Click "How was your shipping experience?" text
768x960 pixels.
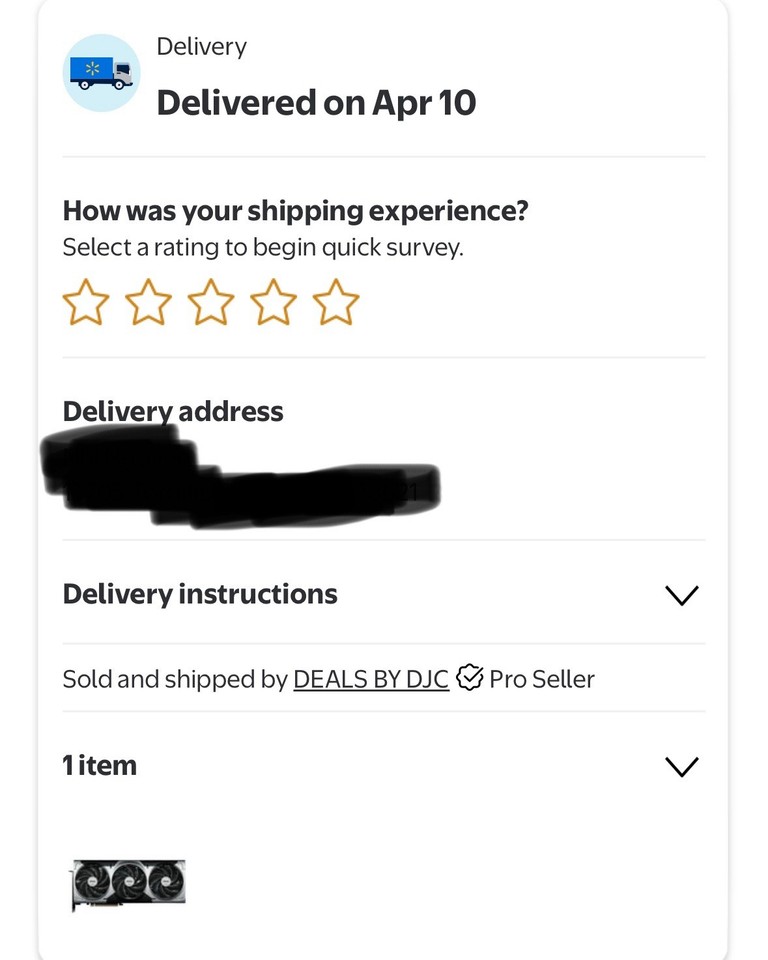295,211
